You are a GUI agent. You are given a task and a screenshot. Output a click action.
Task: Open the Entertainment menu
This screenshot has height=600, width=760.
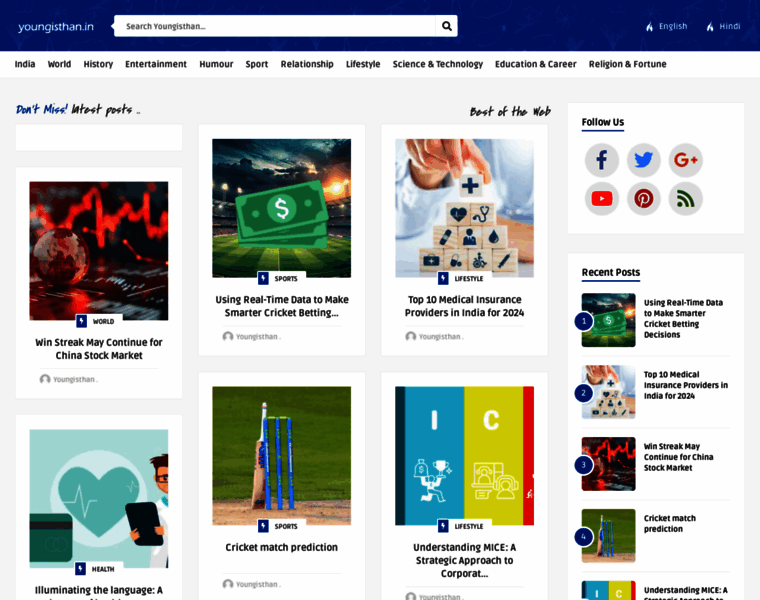[x=156, y=64]
